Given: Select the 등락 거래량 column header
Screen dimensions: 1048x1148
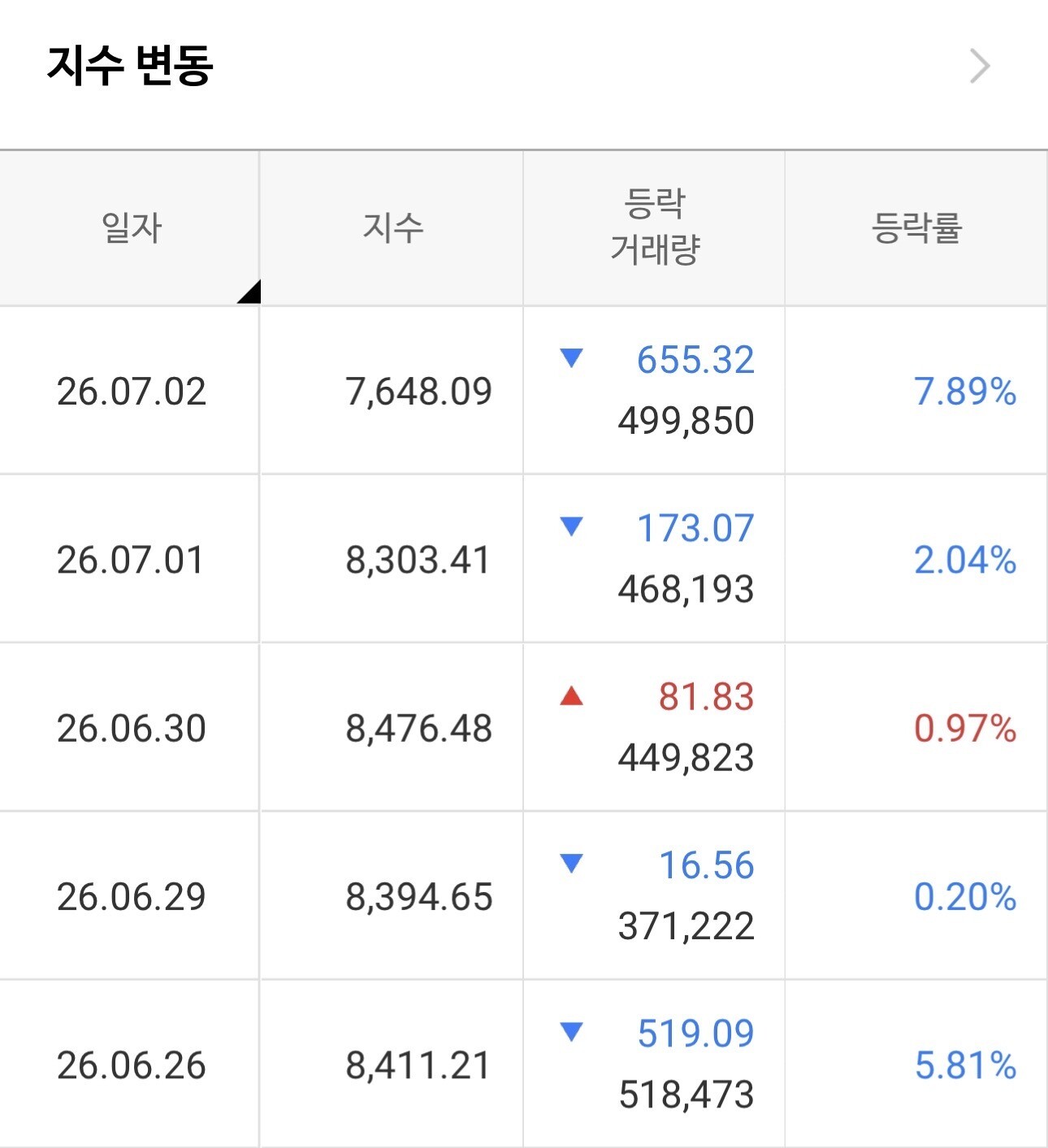Looking at the screenshot, I should point(655,227).
